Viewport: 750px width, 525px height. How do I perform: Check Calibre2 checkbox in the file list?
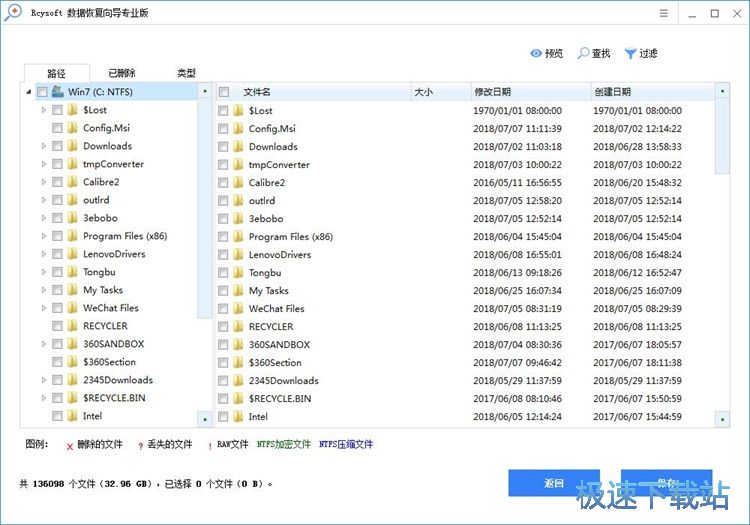pos(223,183)
